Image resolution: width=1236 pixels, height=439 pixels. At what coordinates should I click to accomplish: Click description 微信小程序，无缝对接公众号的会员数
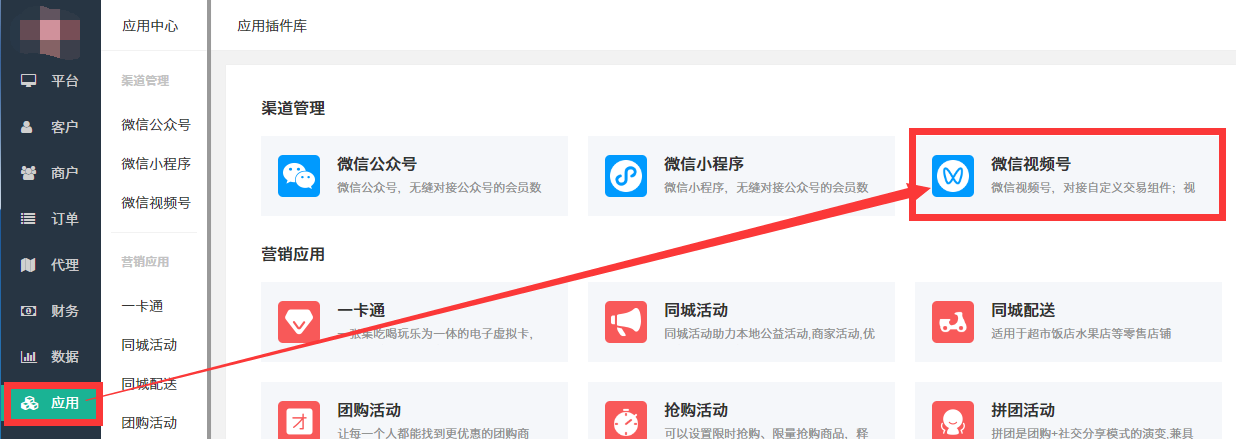pos(766,187)
